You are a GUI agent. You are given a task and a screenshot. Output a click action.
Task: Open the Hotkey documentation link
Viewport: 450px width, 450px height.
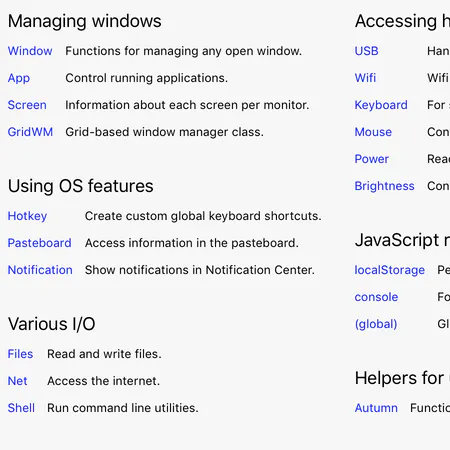click(x=27, y=216)
